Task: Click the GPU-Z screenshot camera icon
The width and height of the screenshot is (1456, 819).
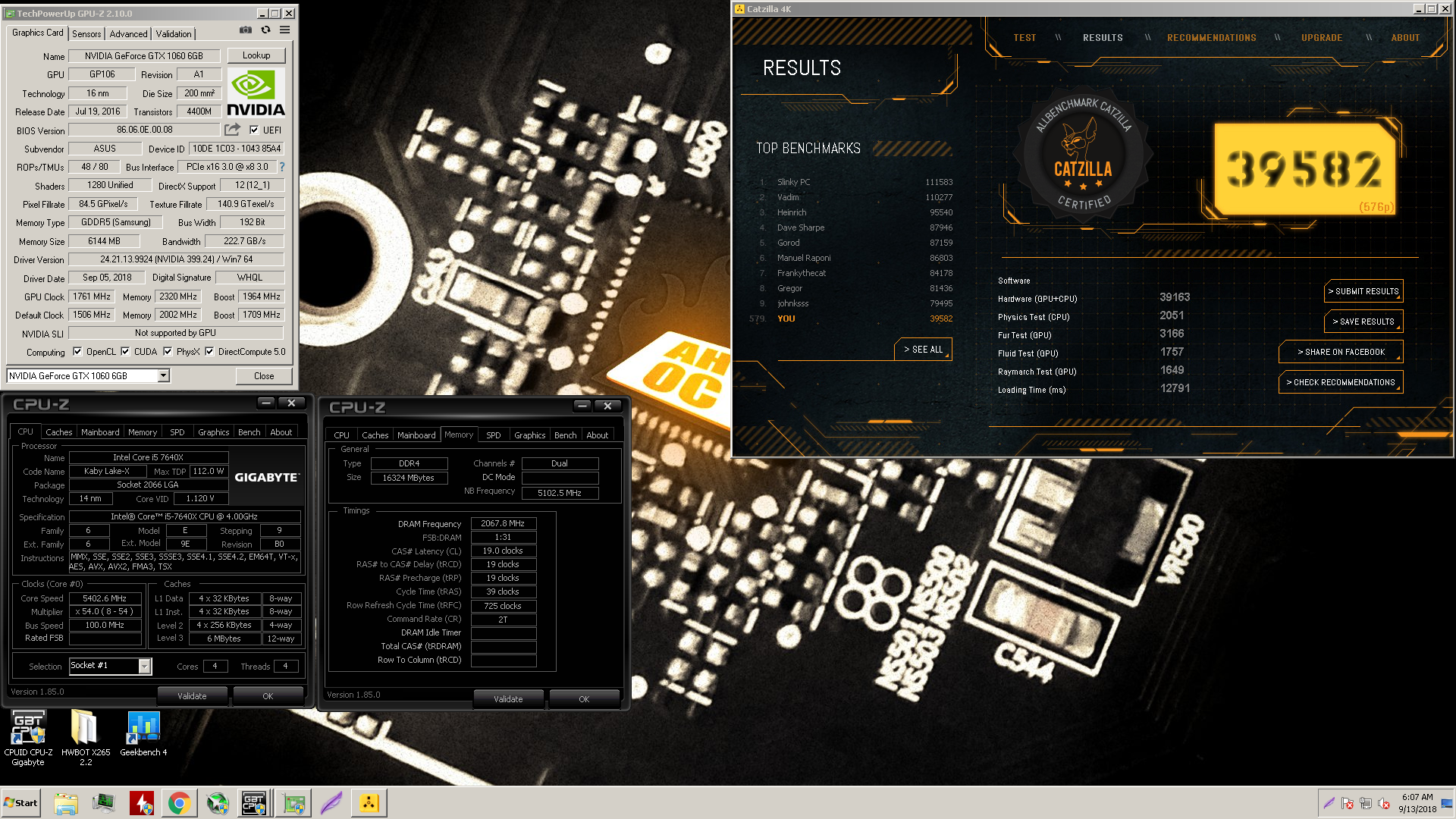Action: point(246,30)
